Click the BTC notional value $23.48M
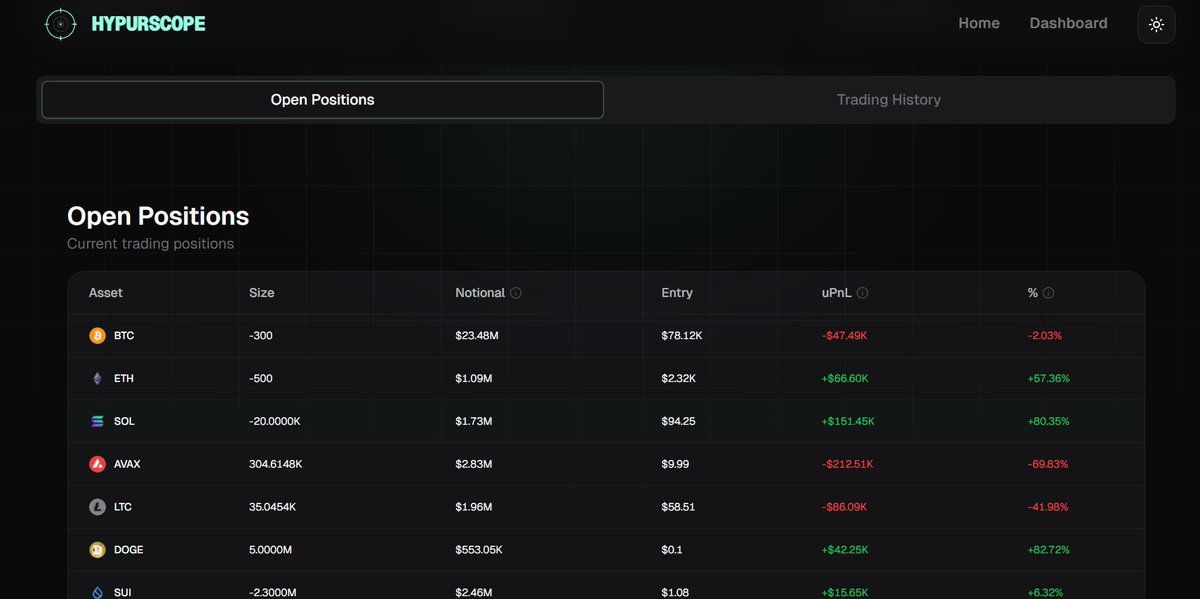Viewport: 1200px width, 599px height. (477, 336)
